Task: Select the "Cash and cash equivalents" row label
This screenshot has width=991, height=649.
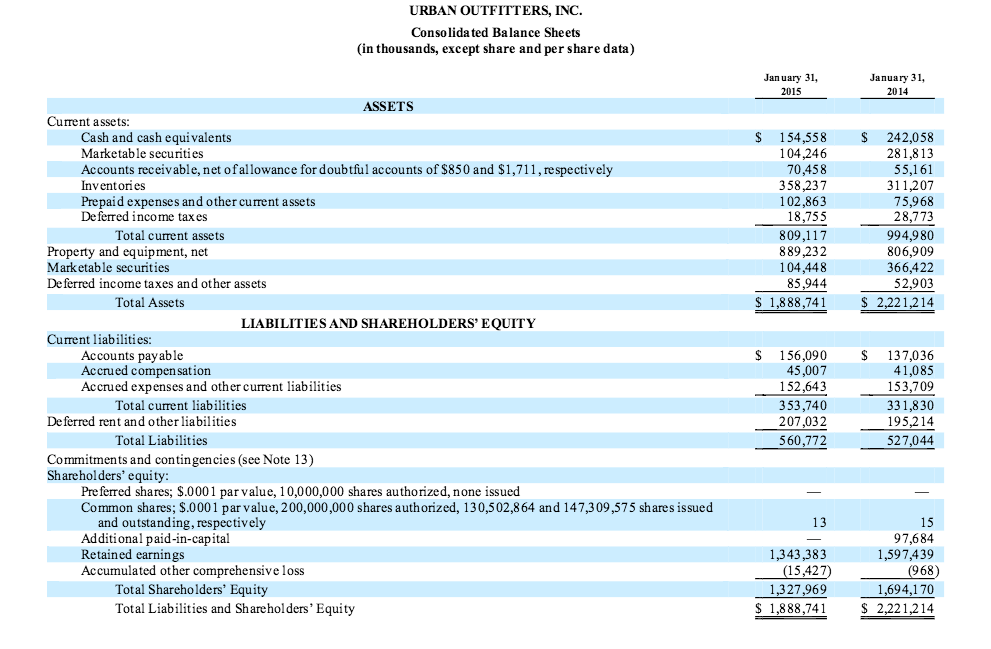Action: (156, 137)
